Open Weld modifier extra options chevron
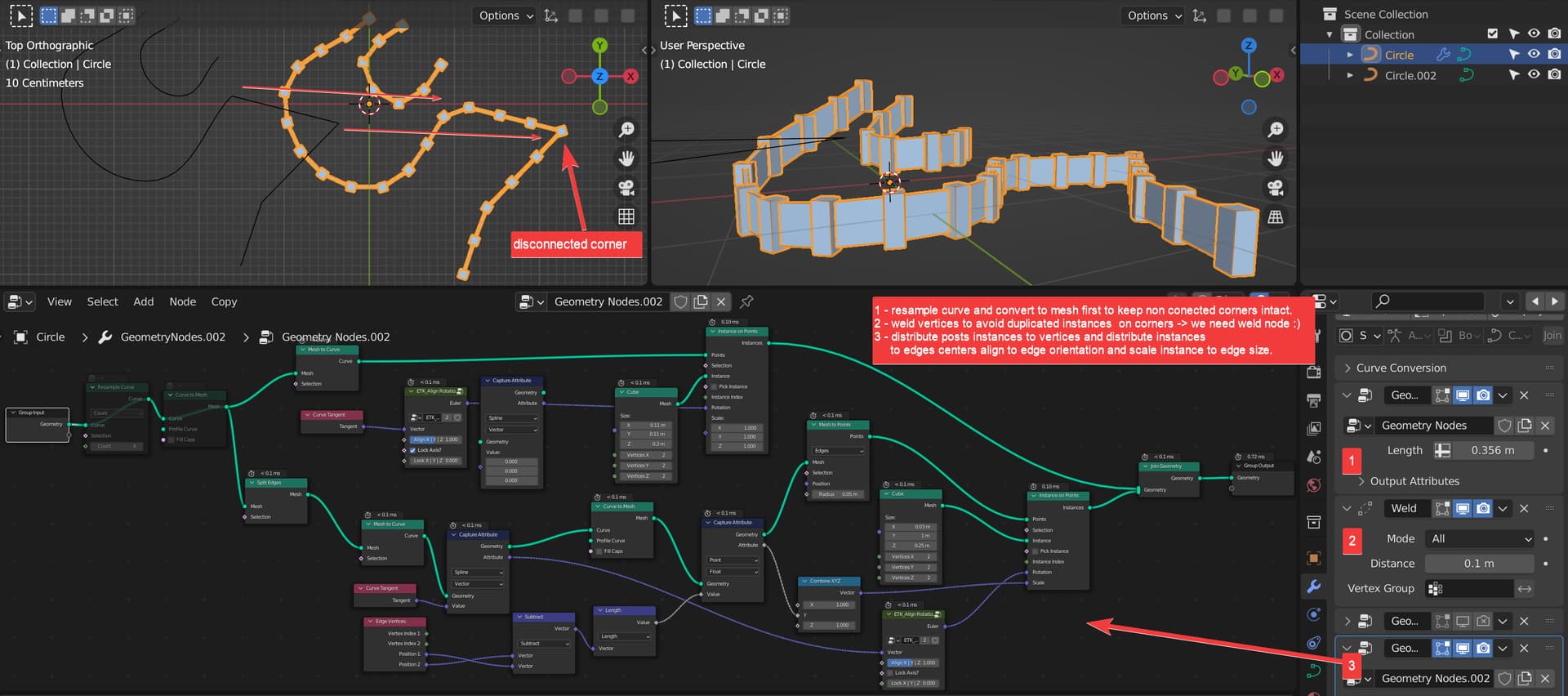 pos(1503,508)
